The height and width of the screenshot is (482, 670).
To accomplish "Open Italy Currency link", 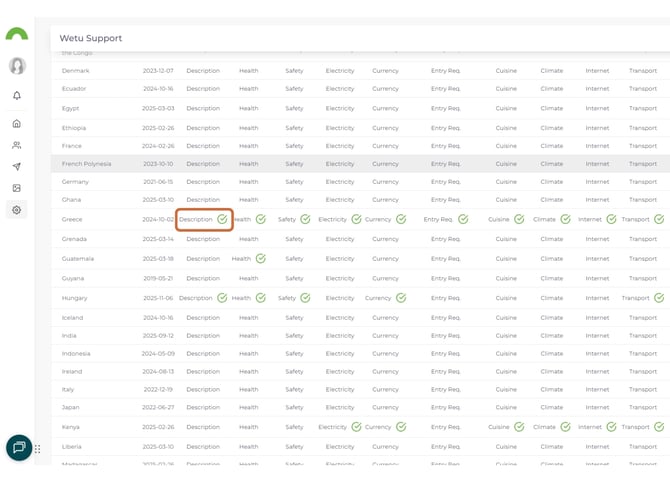I will pos(385,389).
